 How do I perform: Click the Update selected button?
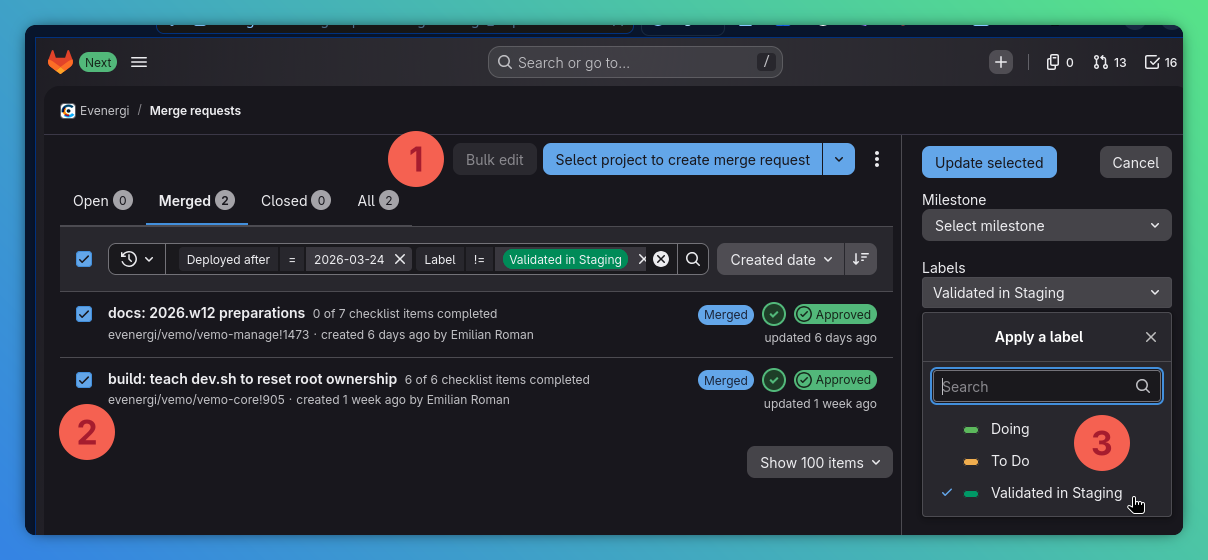pos(988,162)
